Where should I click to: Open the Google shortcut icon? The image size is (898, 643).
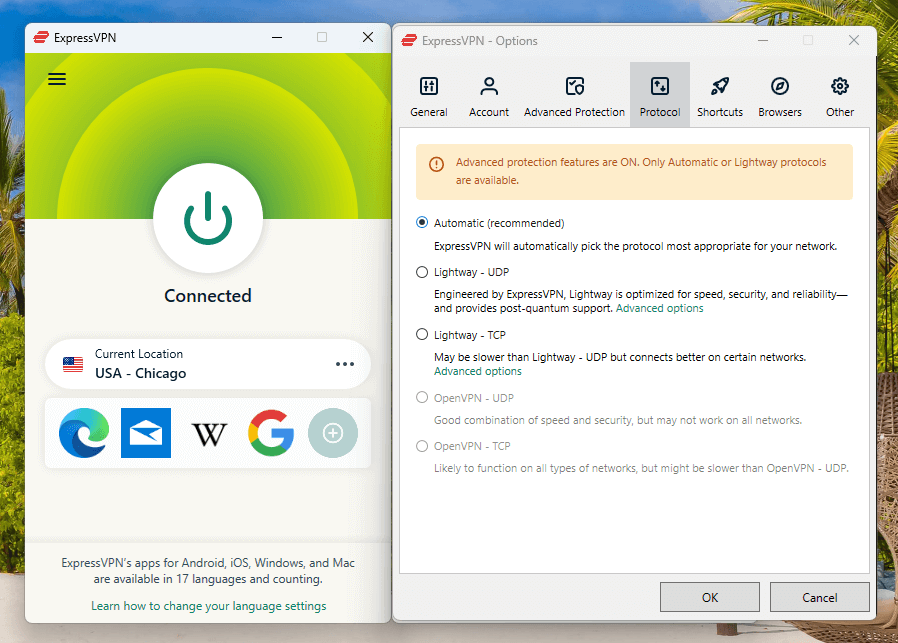click(271, 433)
